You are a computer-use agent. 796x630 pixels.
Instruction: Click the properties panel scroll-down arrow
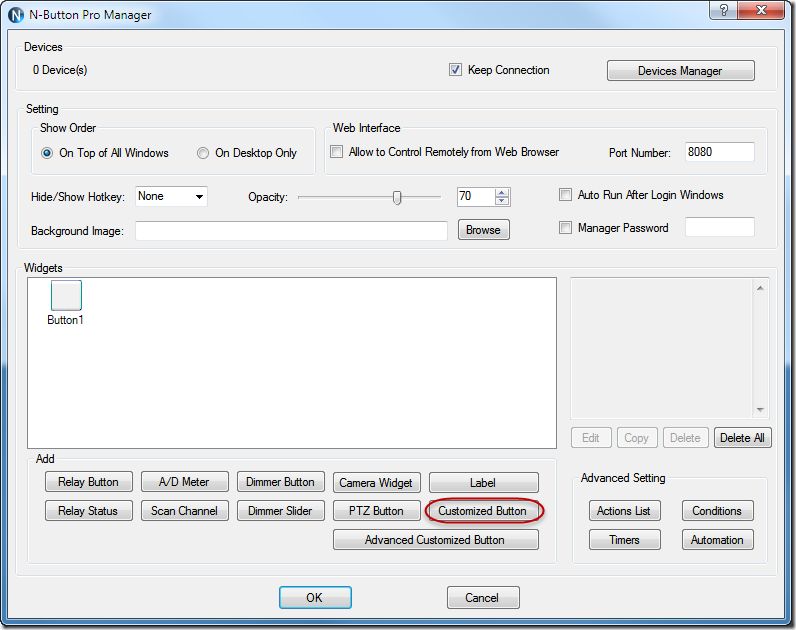(x=760, y=410)
